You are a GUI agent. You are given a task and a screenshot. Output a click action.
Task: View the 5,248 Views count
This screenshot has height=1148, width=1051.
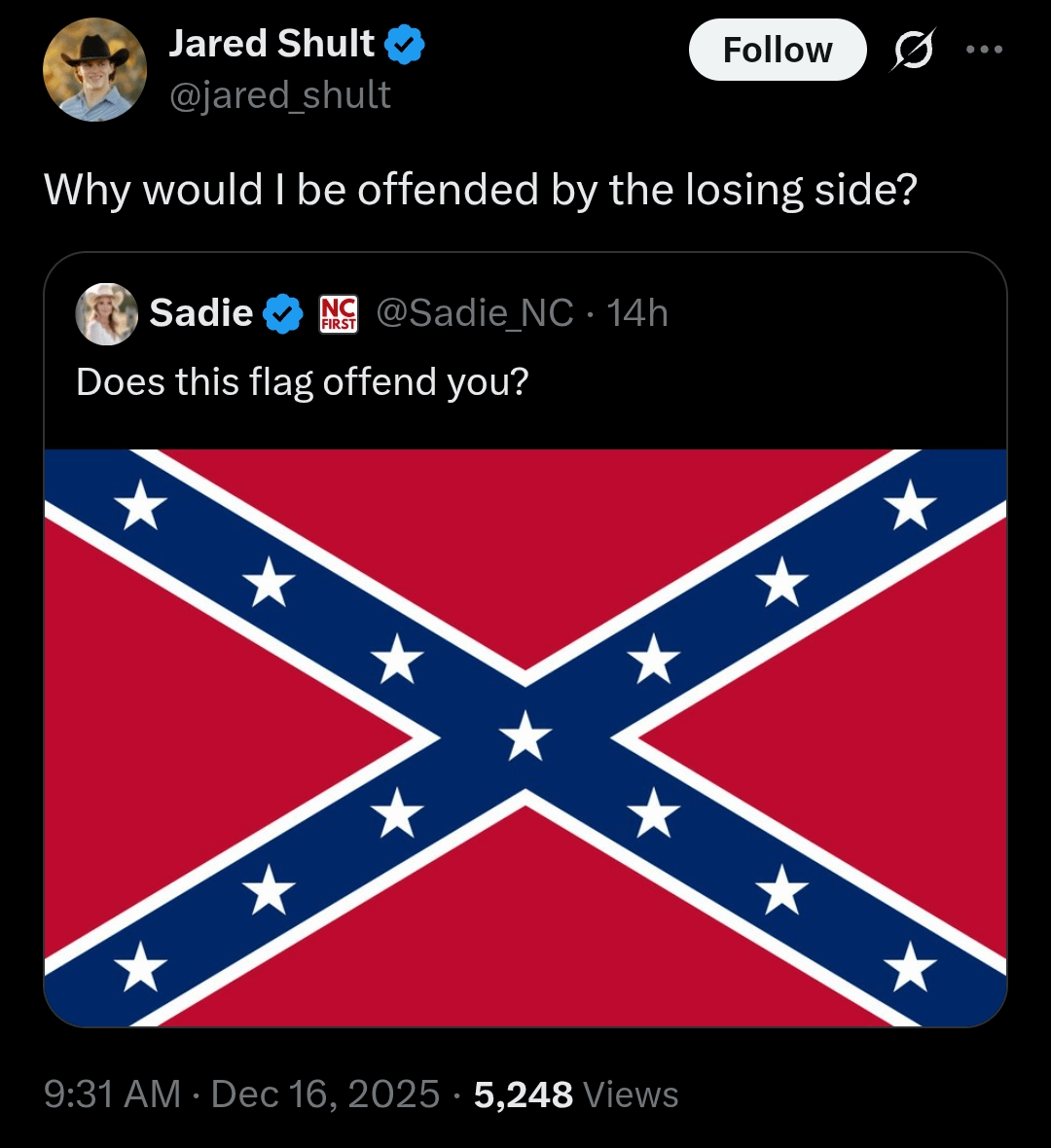pyautogui.click(x=576, y=1094)
